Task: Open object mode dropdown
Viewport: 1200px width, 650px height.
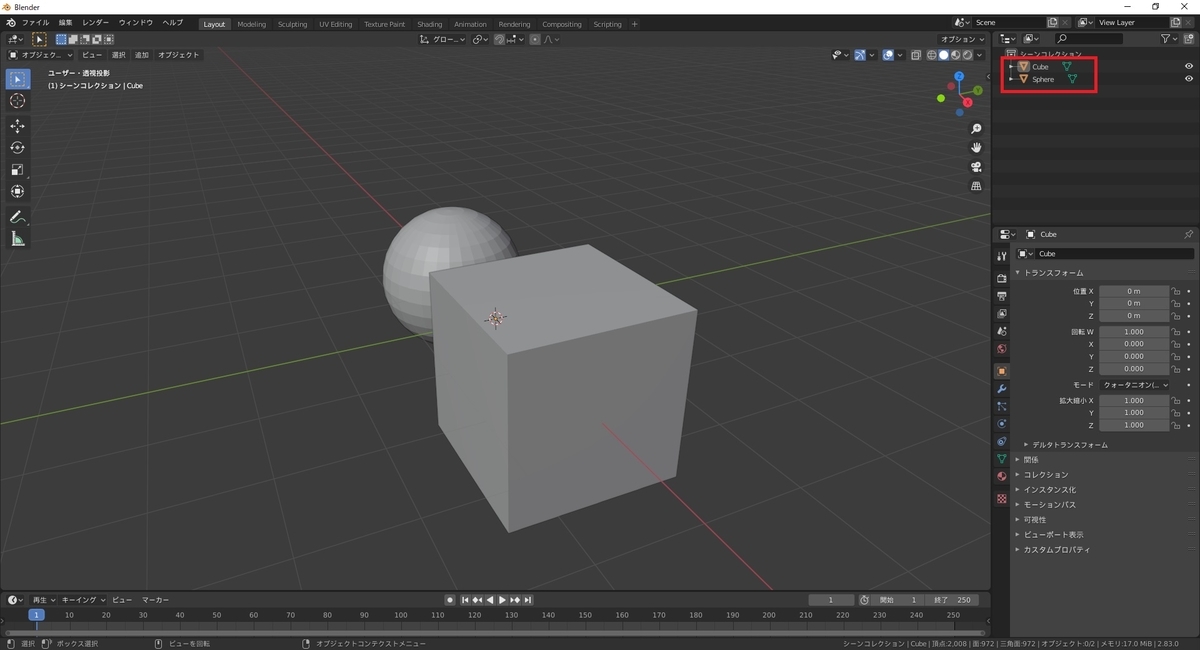Action: [41, 55]
